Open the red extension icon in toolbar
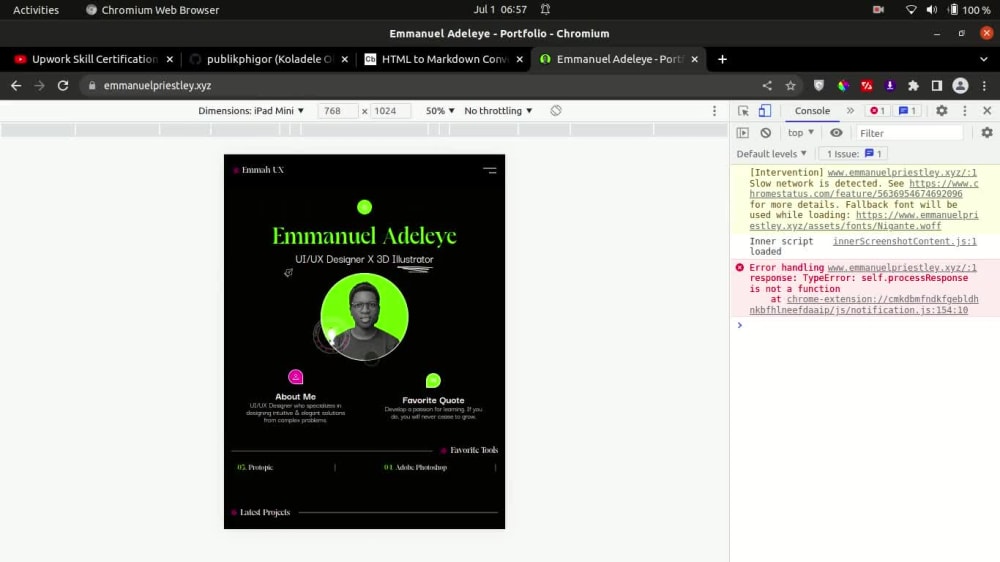This screenshot has width=1000, height=562. click(867, 85)
